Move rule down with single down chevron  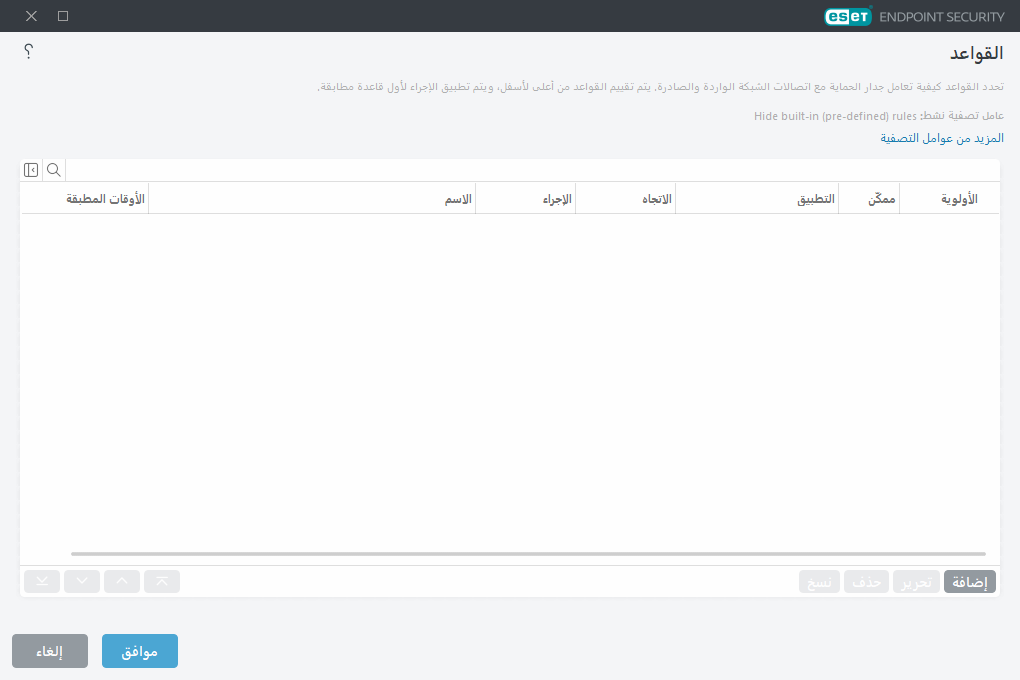point(82,581)
